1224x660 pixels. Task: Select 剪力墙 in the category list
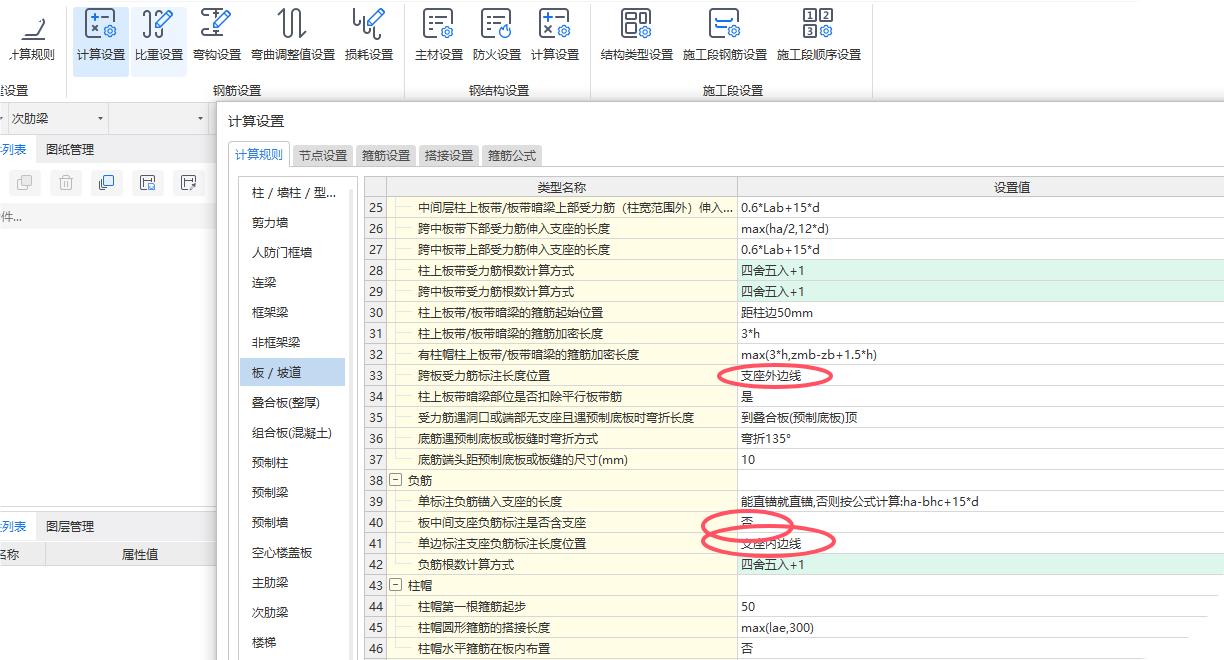293,223
